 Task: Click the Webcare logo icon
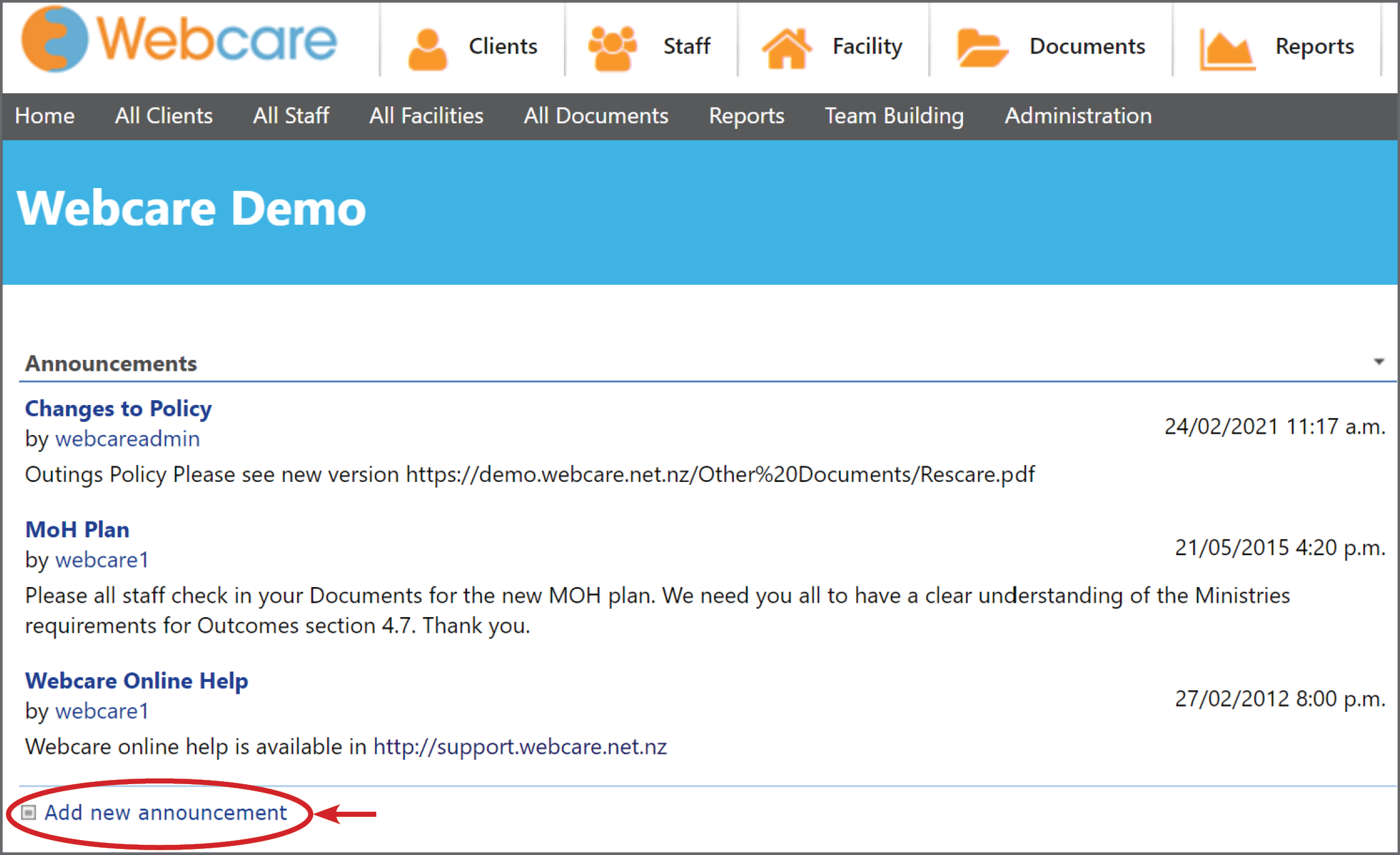tap(55, 40)
